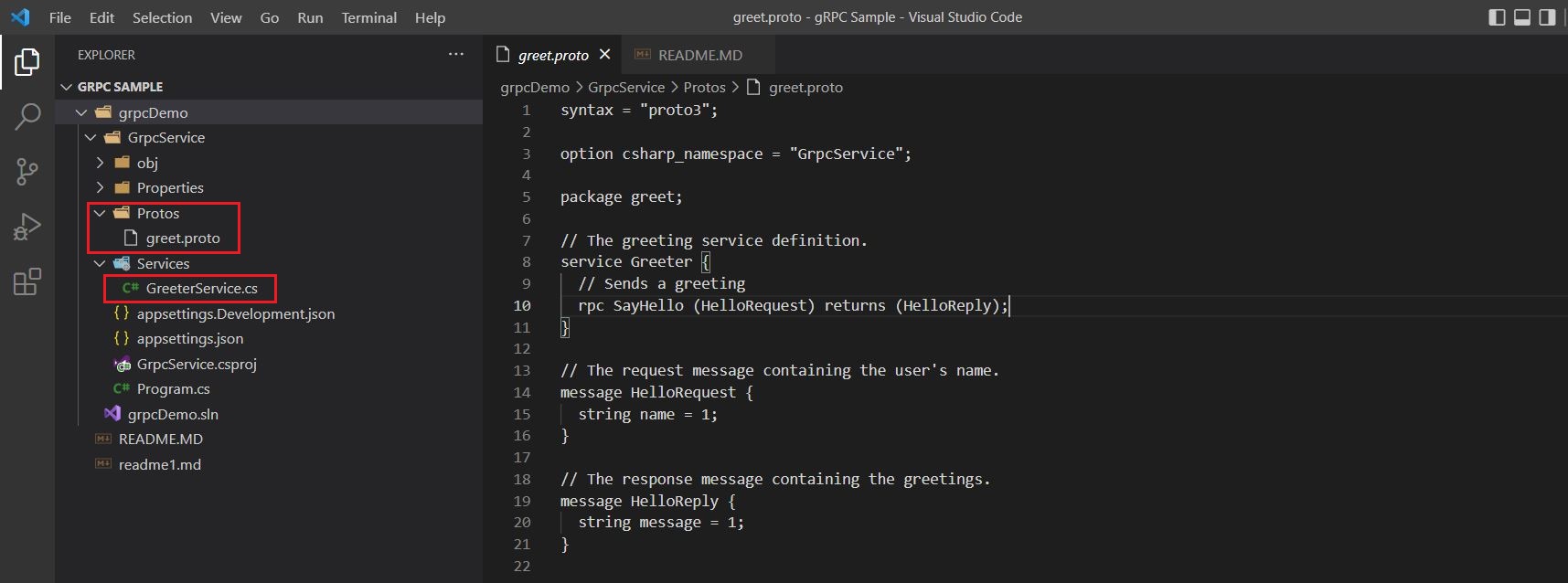1568x583 pixels.
Task: Open greet.proto in the file tree
Action: point(183,238)
